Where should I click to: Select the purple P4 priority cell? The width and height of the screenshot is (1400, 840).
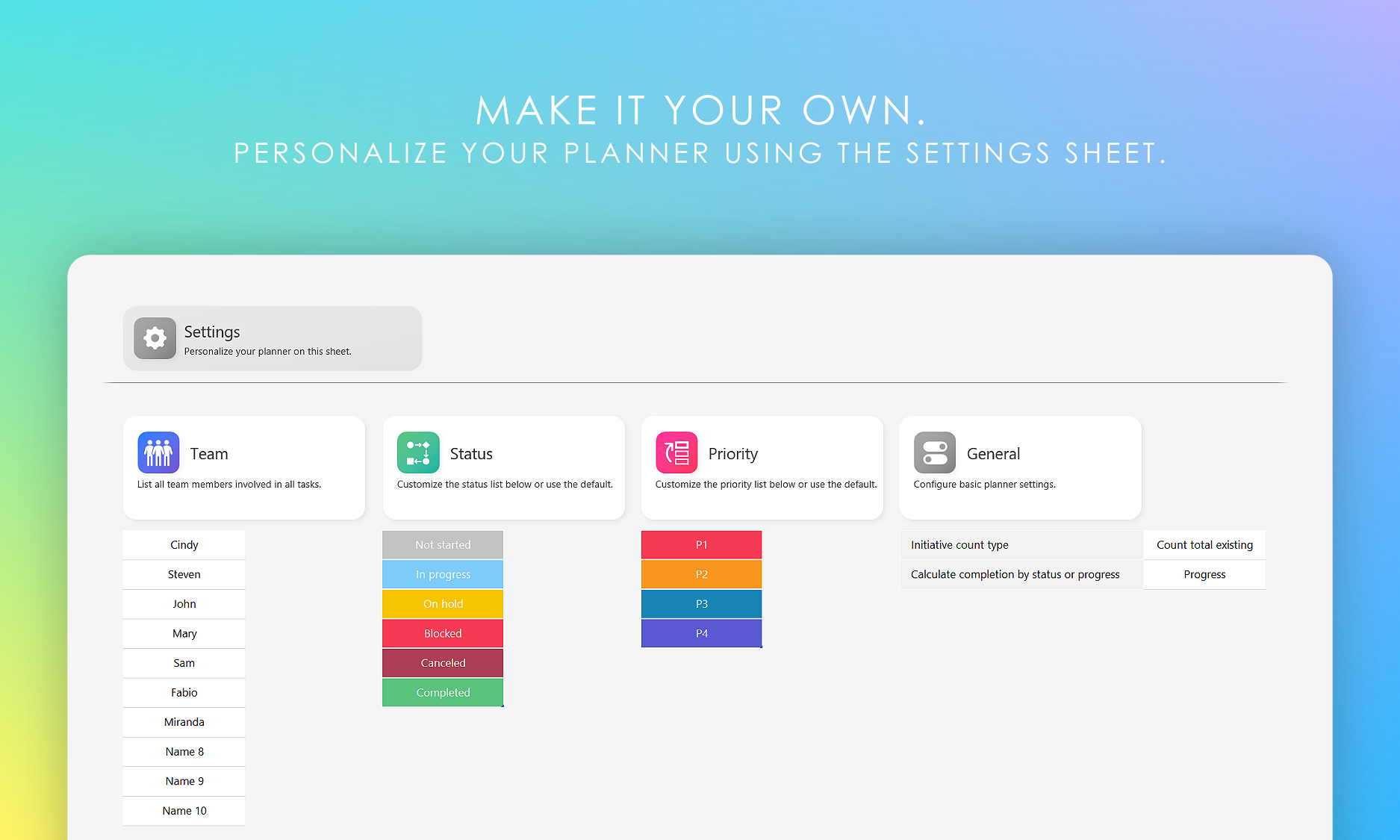coord(701,633)
